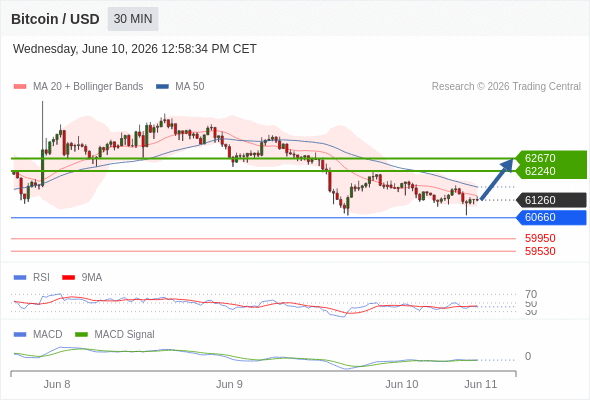Click the MA 50 blue legend swatch
The width and height of the screenshot is (590, 400).
coord(162,87)
